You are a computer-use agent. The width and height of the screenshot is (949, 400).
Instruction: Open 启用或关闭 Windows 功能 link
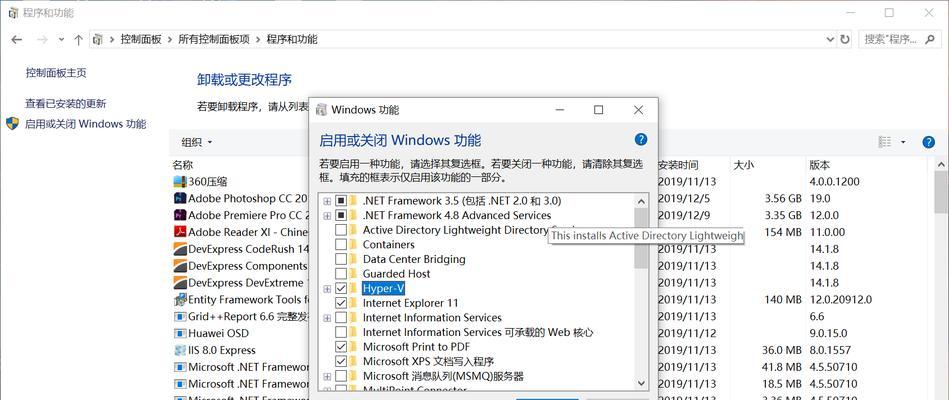point(85,124)
